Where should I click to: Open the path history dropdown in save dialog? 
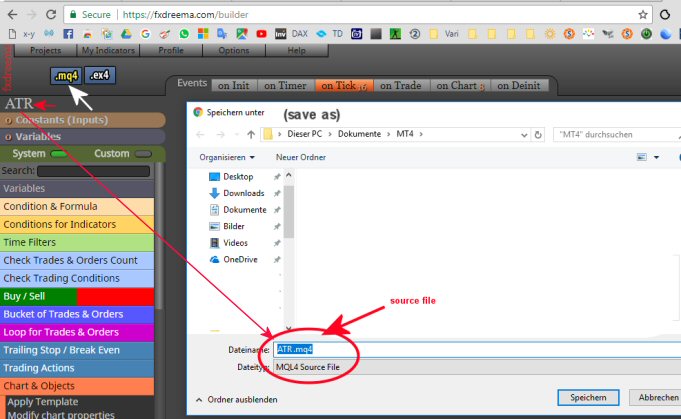click(524, 135)
